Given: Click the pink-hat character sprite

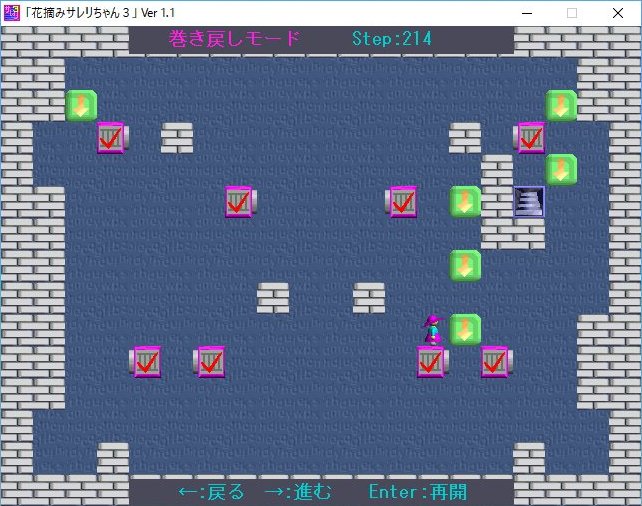Looking at the screenshot, I should point(433,329).
